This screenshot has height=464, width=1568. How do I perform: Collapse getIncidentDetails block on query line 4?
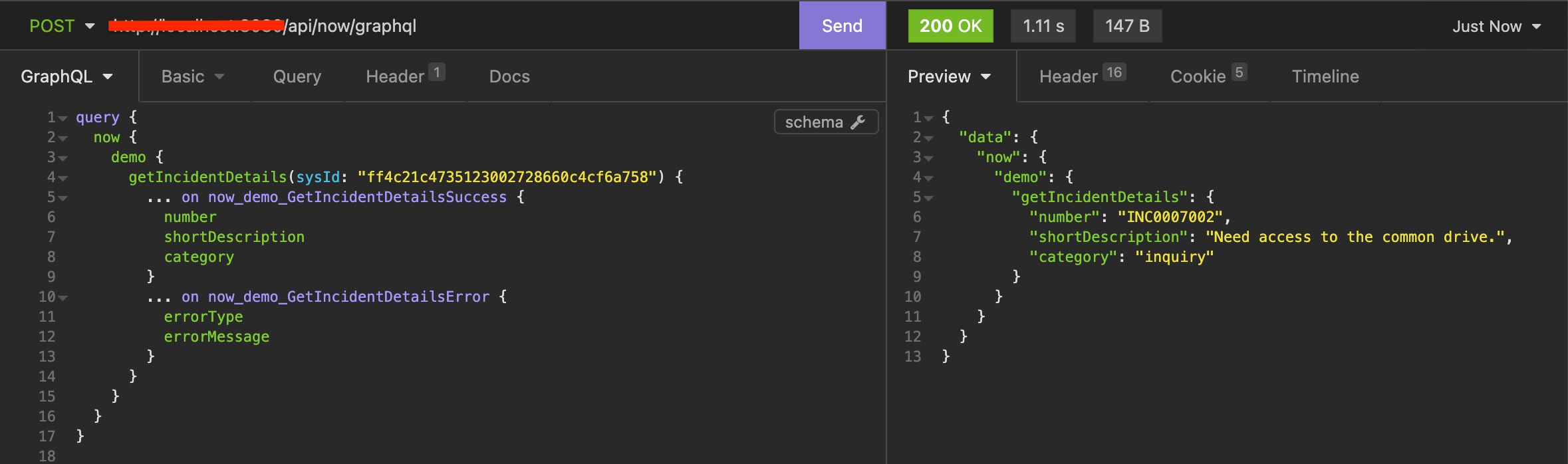tap(63, 178)
